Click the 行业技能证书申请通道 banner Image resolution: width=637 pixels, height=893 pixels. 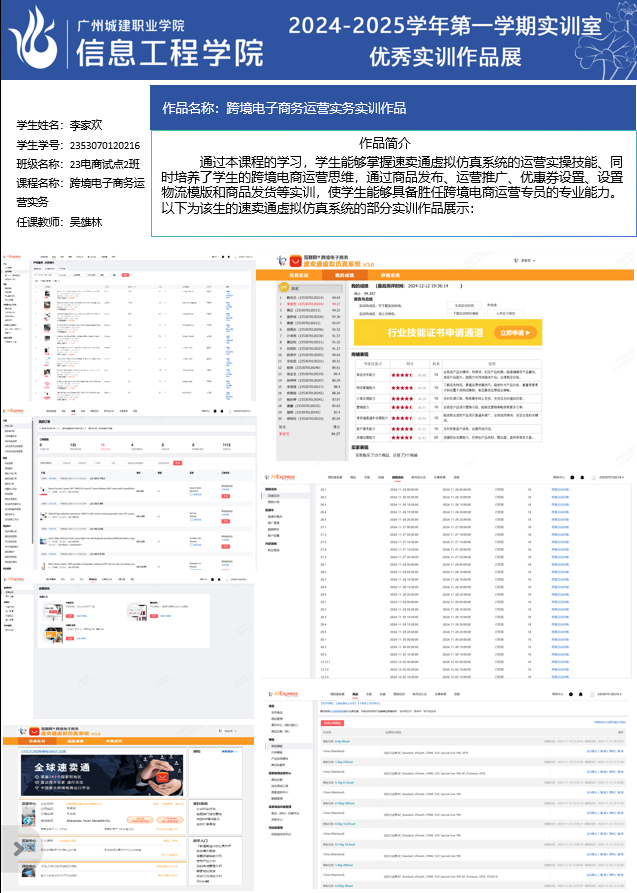click(x=445, y=332)
